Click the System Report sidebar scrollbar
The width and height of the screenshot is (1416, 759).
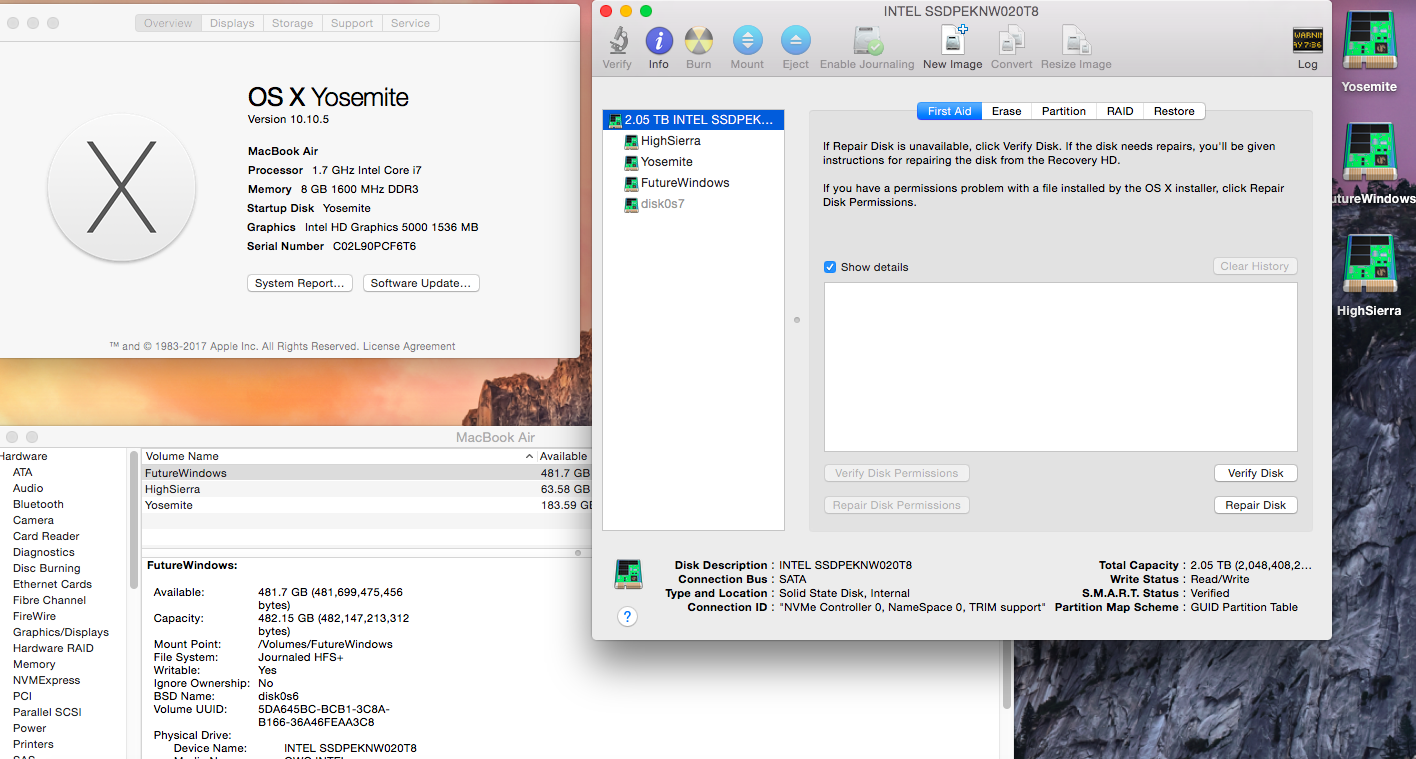133,520
